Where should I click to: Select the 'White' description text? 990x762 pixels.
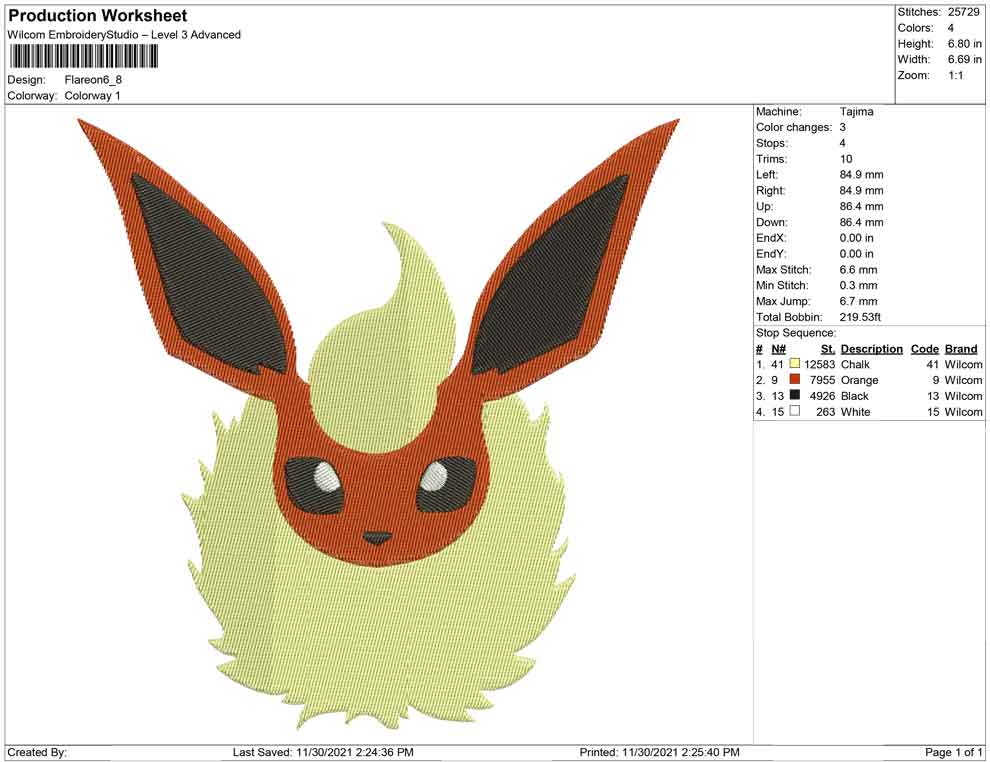pyautogui.click(x=856, y=412)
